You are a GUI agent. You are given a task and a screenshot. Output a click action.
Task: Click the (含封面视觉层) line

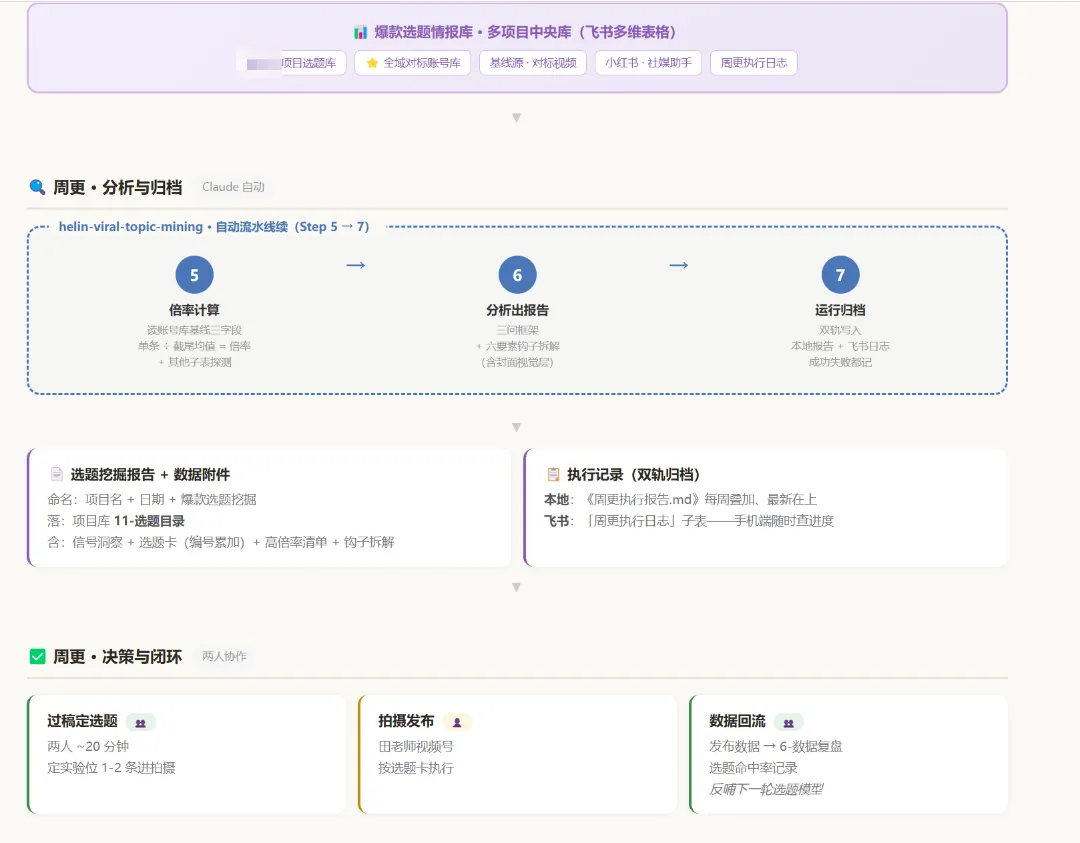517,362
